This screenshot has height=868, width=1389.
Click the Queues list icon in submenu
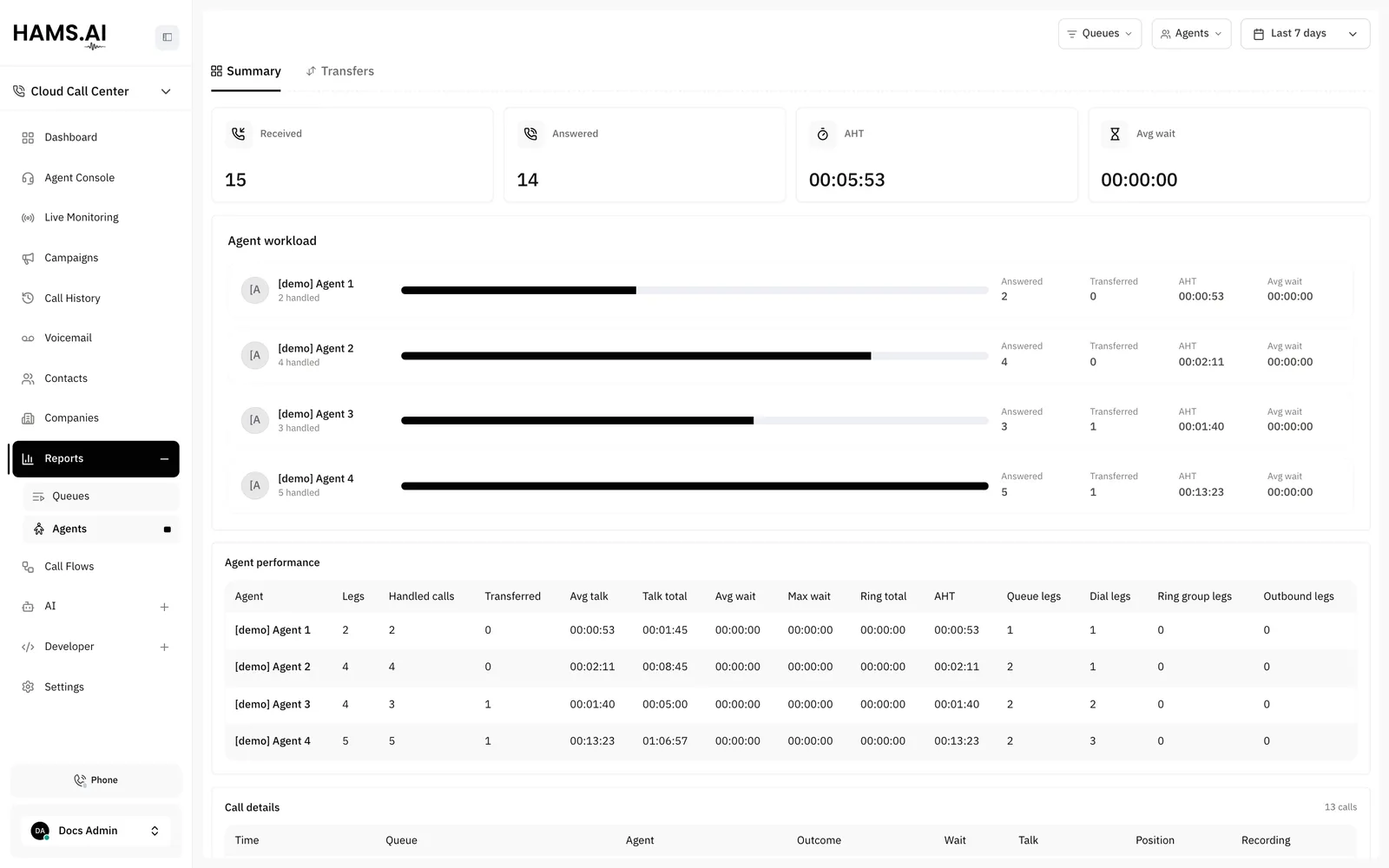tap(38, 496)
